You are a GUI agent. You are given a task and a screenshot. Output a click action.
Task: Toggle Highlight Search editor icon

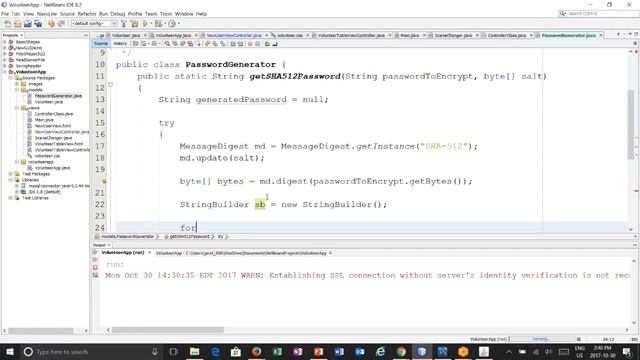pos(190,44)
